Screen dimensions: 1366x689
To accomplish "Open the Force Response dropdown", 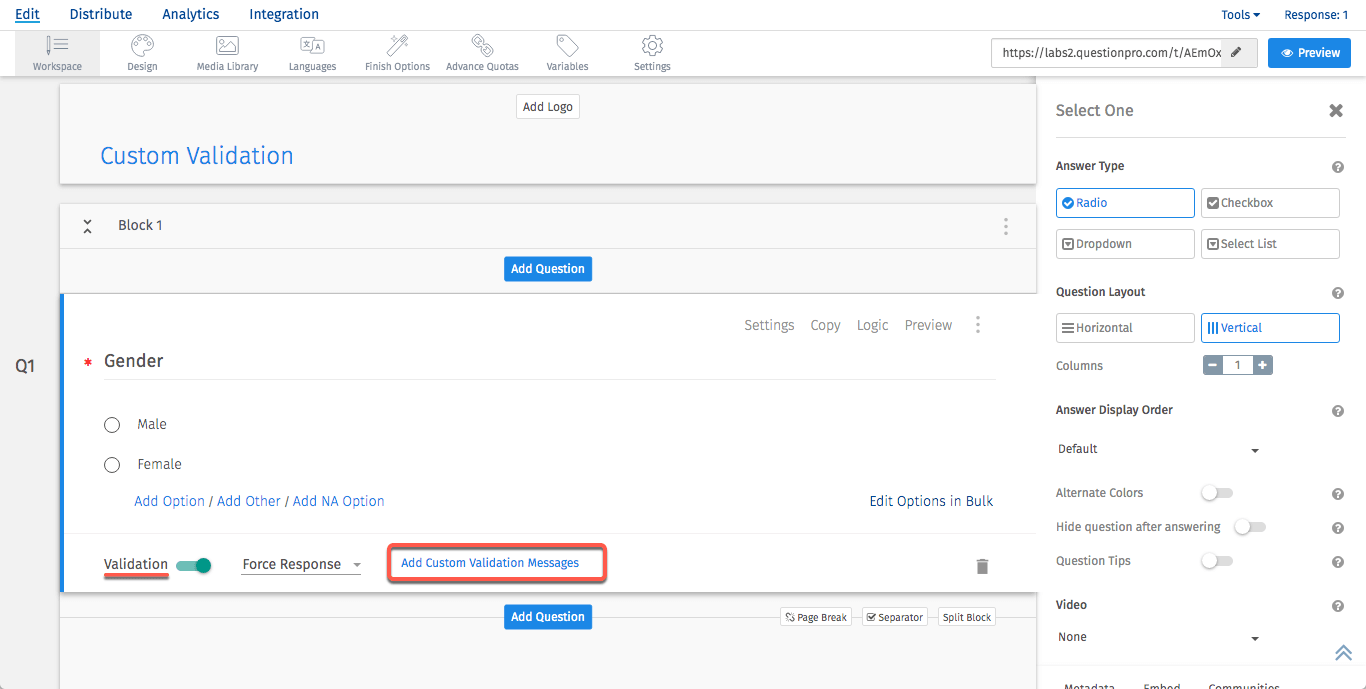I will [301, 565].
